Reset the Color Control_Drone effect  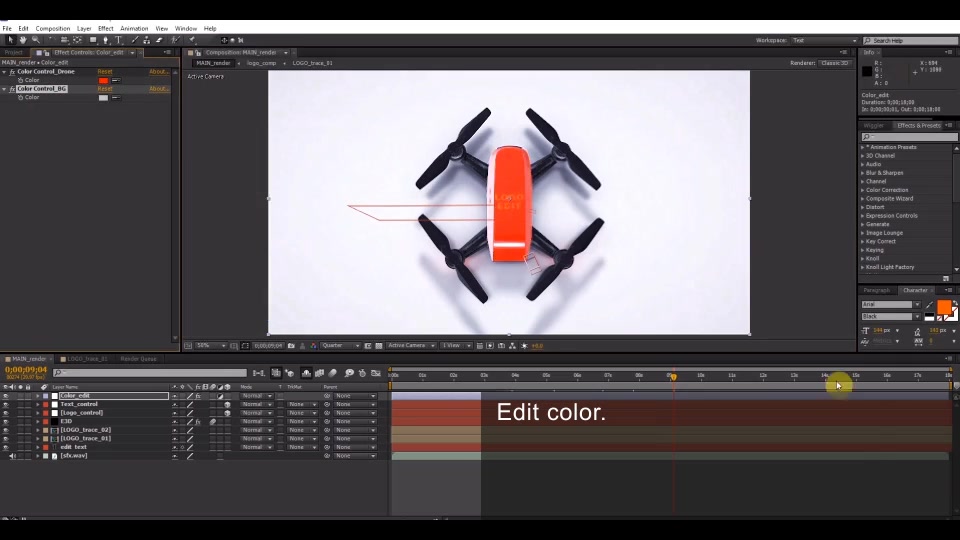point(104,72)
